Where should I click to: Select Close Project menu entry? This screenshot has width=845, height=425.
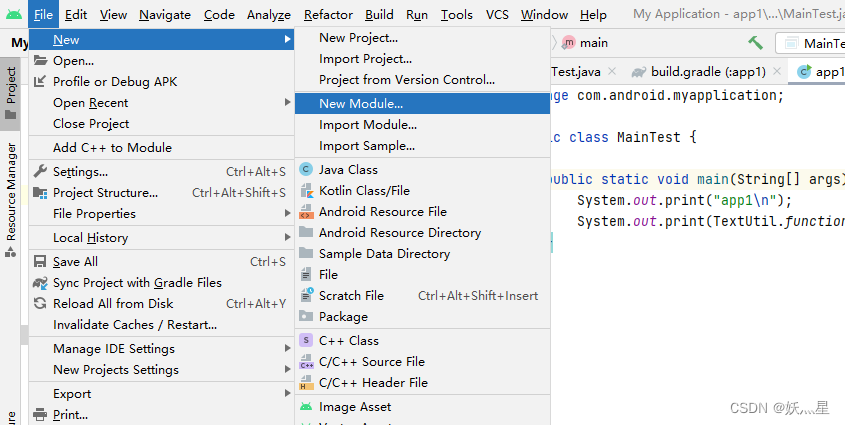click(x=162, y=123)
